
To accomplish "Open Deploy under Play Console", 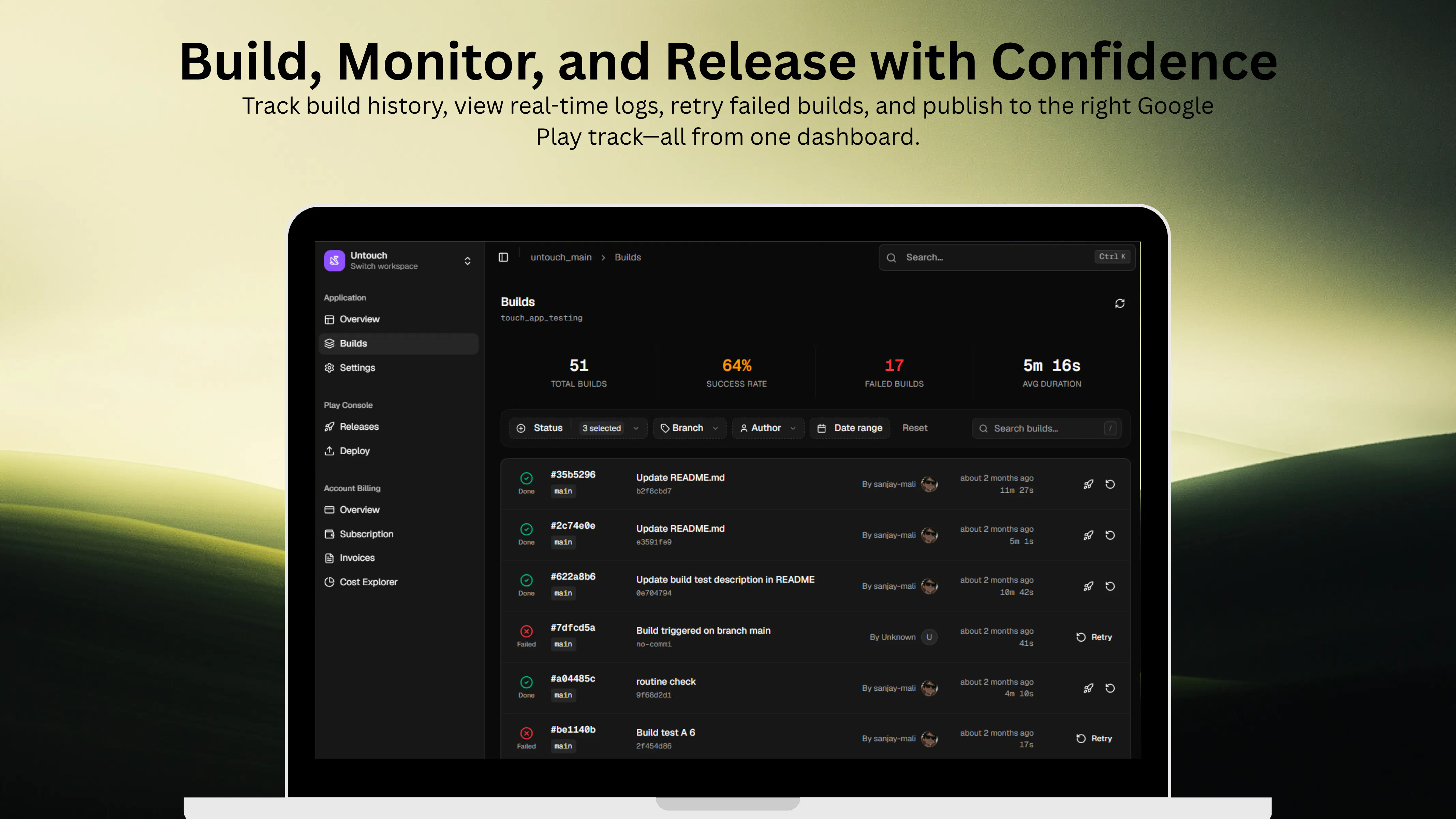I will click(x=398, y=451).
